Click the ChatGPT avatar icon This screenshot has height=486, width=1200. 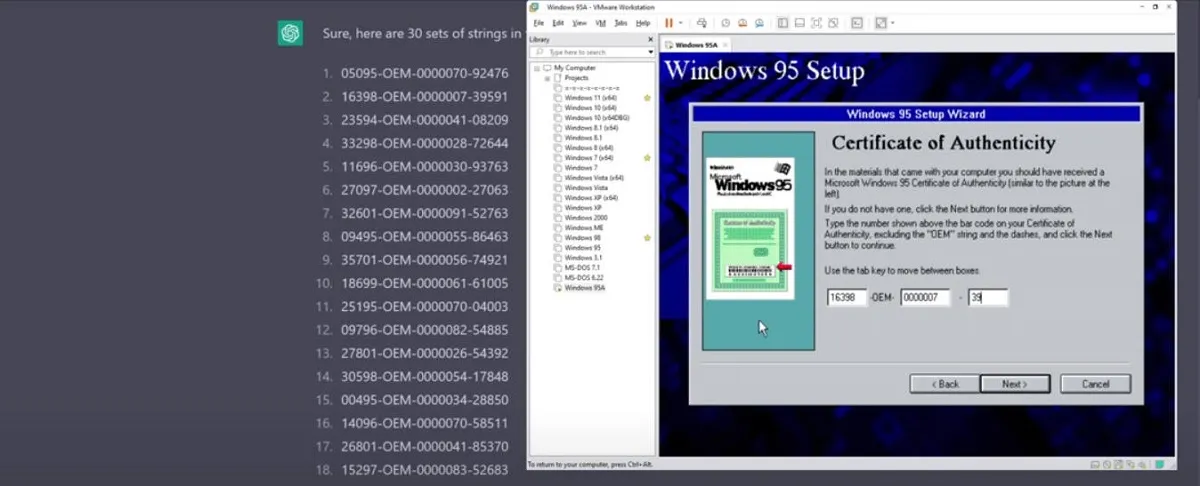(290, 33)
